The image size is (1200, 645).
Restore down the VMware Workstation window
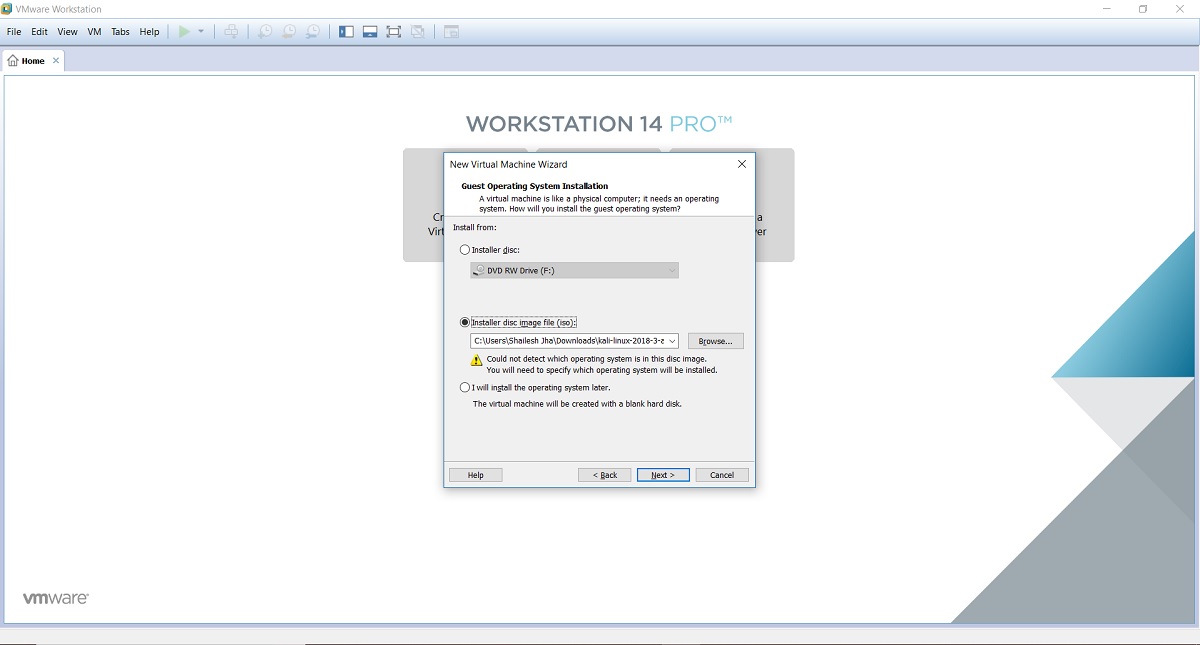click(1143, 9)
